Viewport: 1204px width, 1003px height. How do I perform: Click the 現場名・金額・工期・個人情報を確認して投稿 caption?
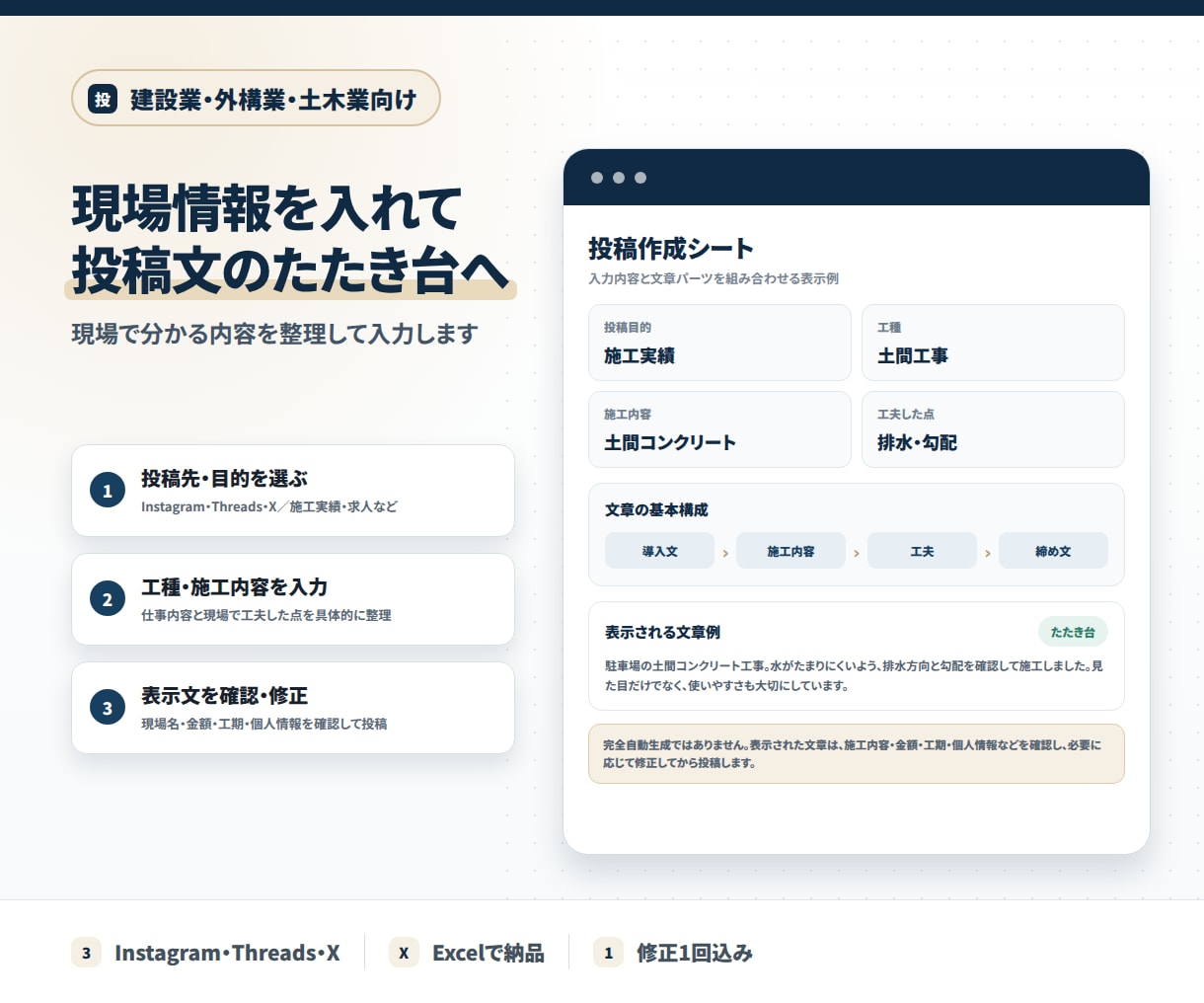pyautogui.click(x=263, y=724)
